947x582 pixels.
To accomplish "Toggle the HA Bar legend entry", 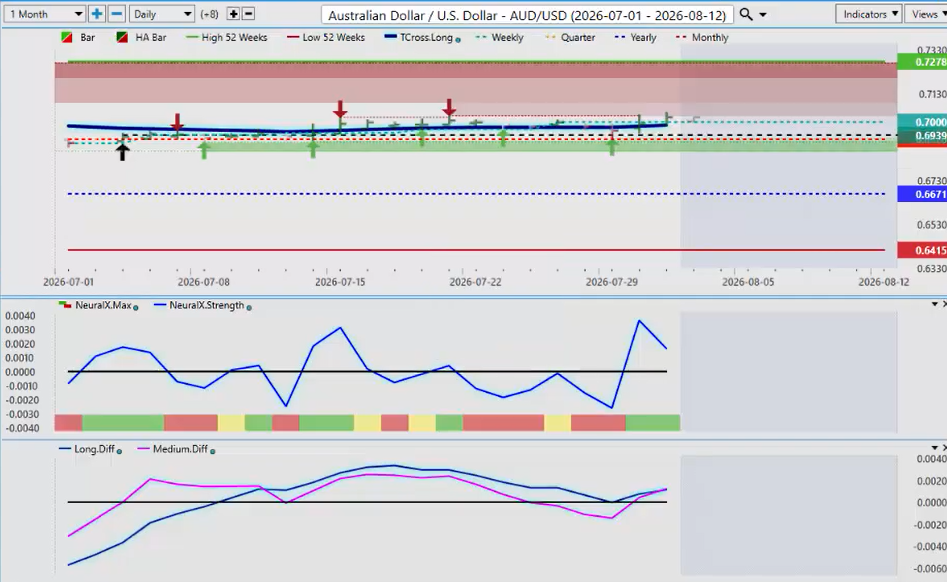I will click(141, 37).
